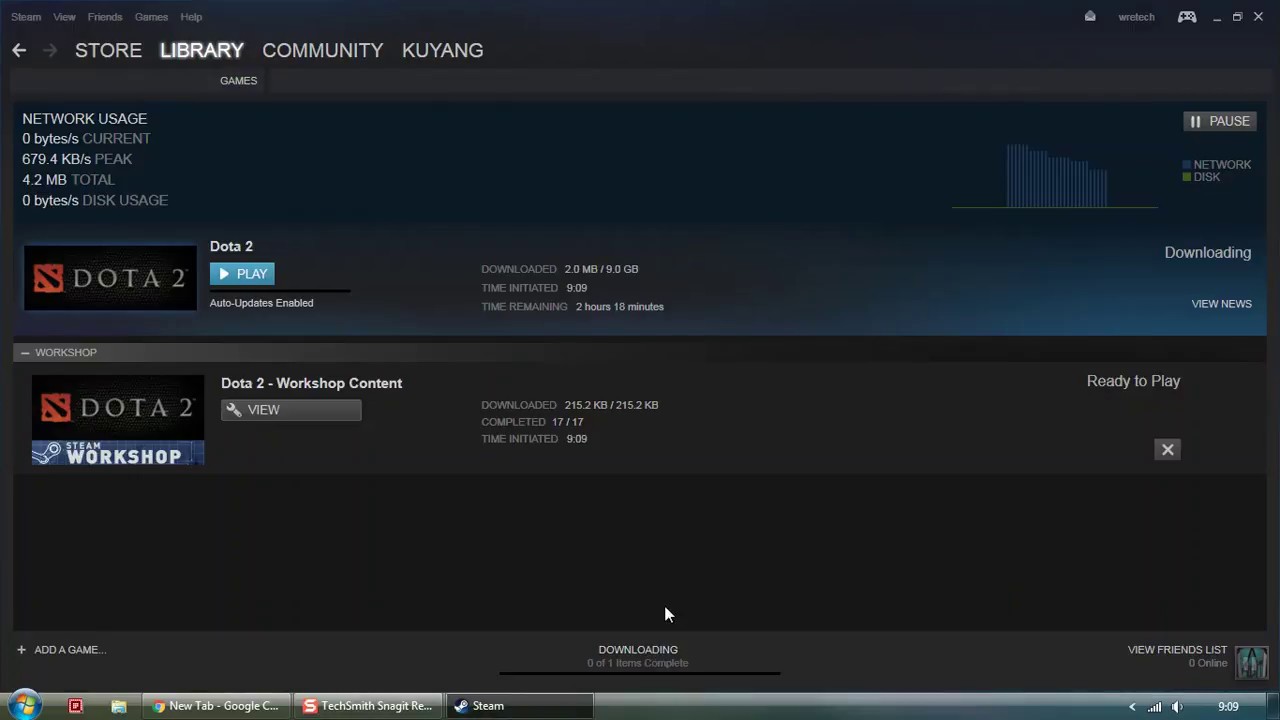Go forward with the right arrow

pyautogui.click(x=50, y=50)
